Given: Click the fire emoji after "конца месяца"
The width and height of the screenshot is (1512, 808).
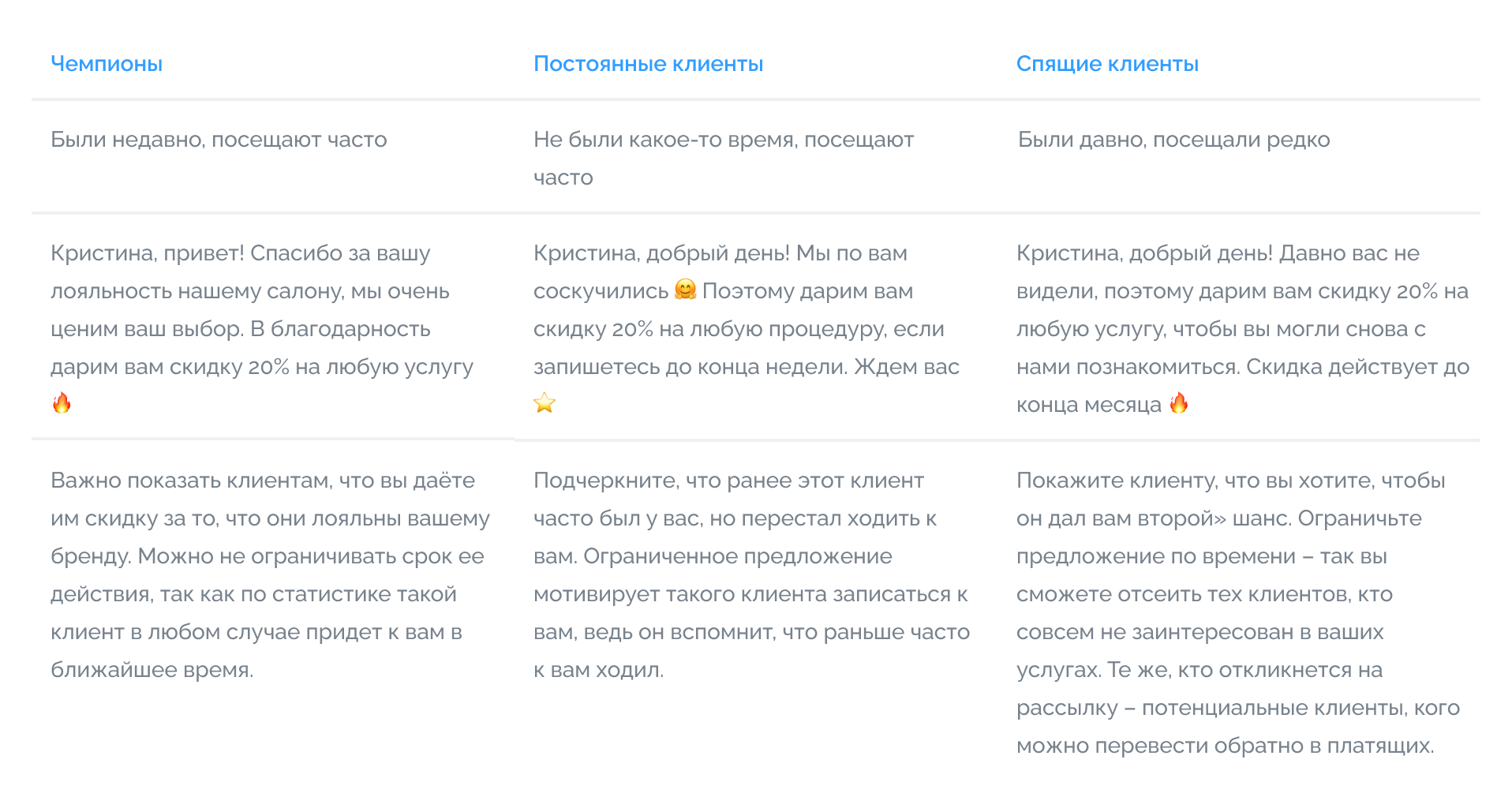Looking at the screenshot, I should pos(1179,403).
